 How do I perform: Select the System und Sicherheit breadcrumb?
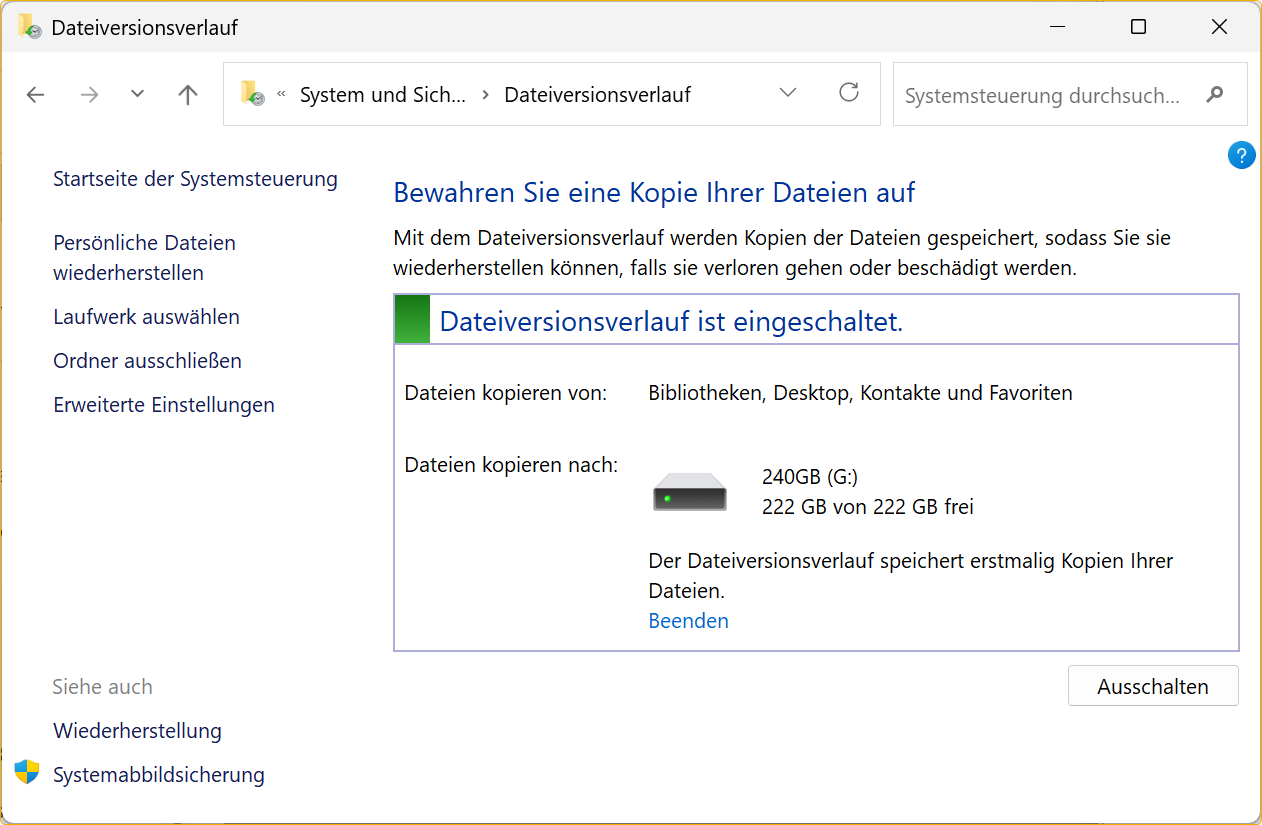[382, 95]
